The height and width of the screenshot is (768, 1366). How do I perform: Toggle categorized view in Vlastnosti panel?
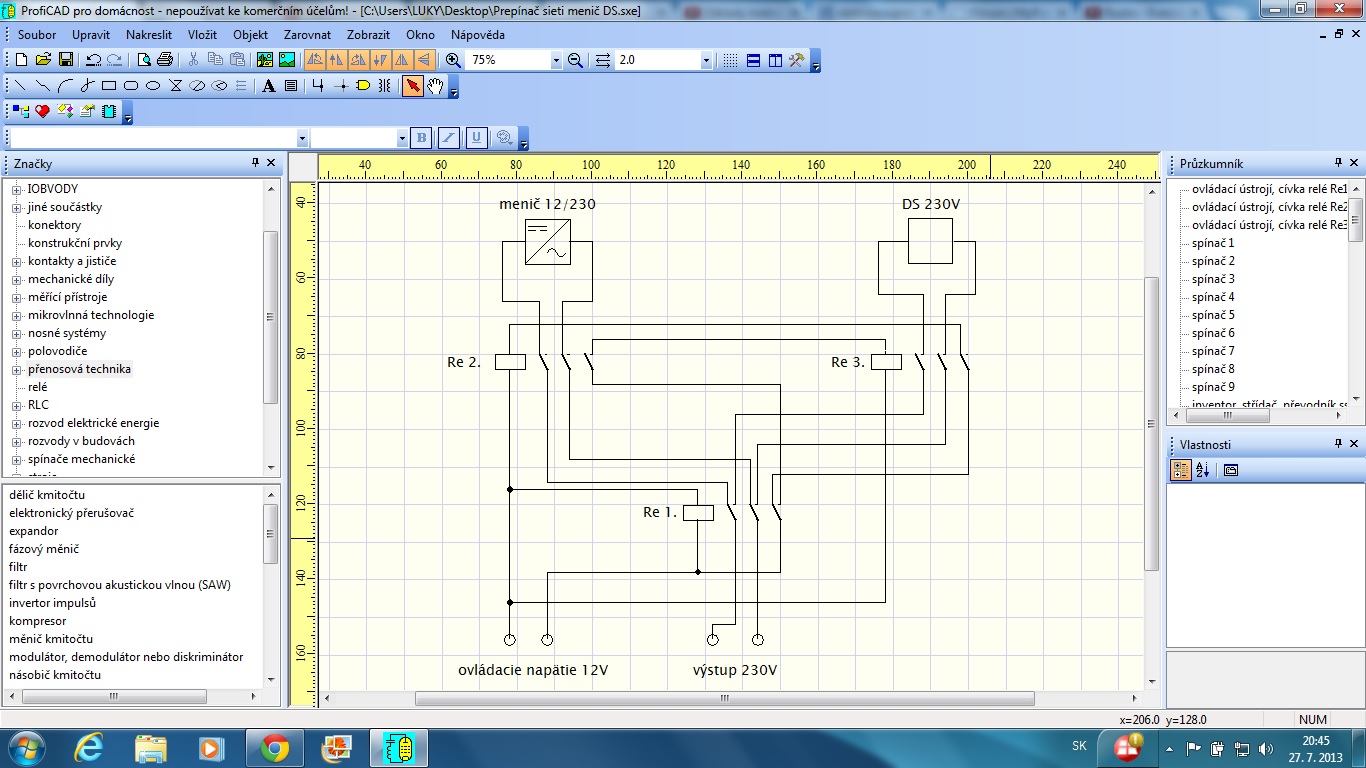pyautogui.click(x=1181, y=470)
